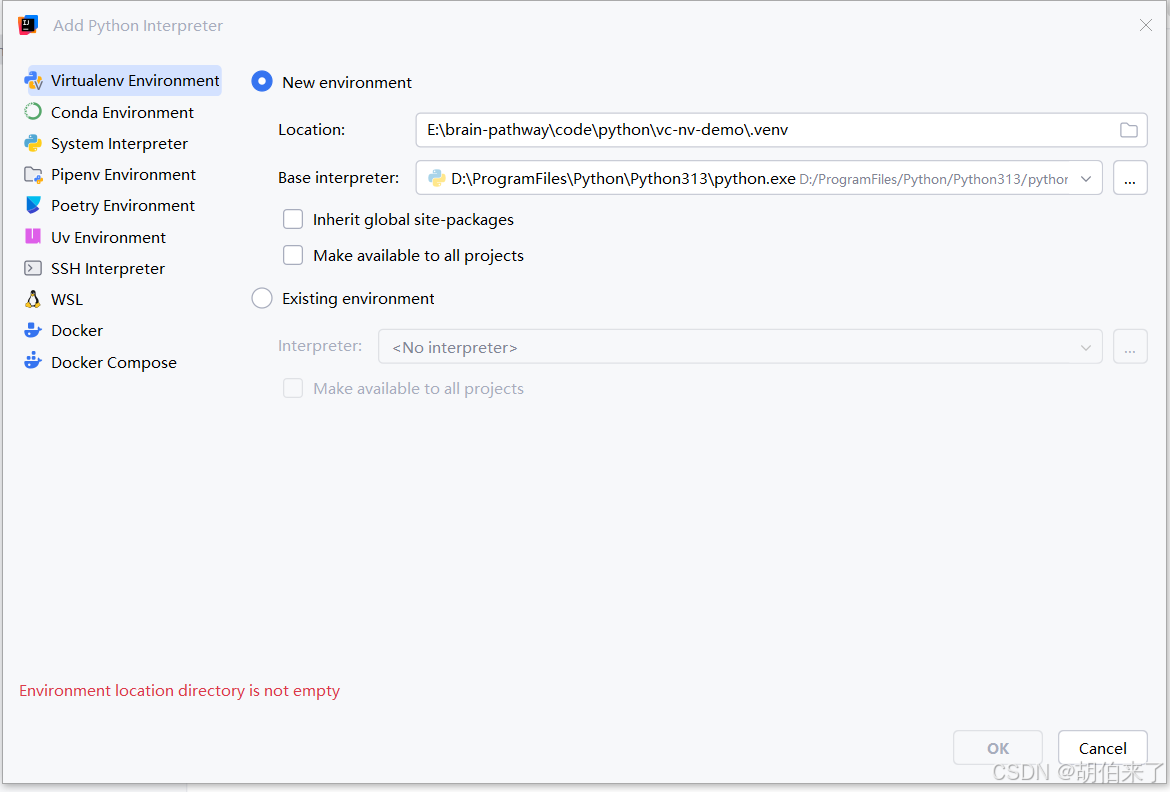Select the Existing environment radio button
Viewport: 1170px width, 792px height.
coord(262,298)
